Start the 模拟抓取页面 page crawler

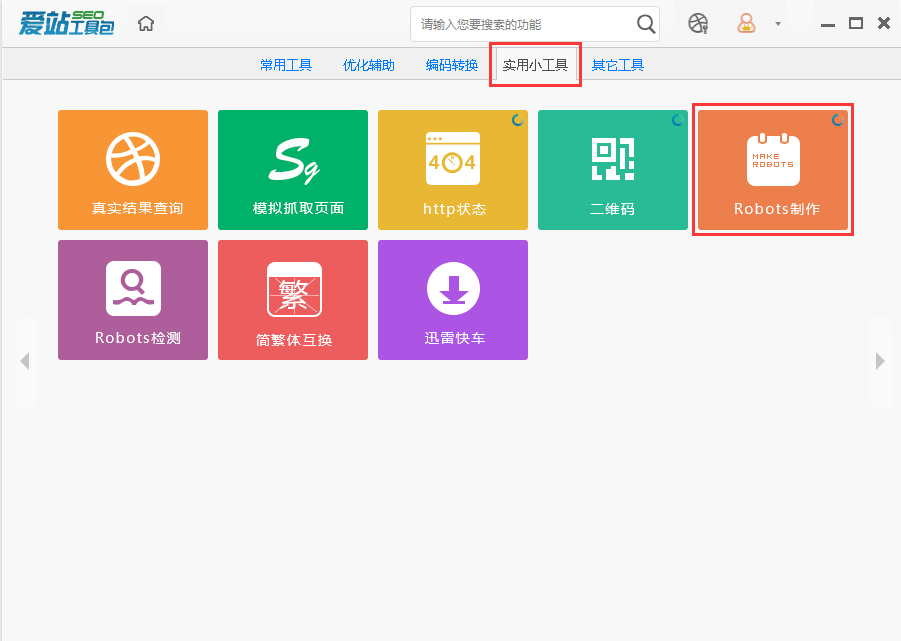pyautogui.click(x=292, y=170)
